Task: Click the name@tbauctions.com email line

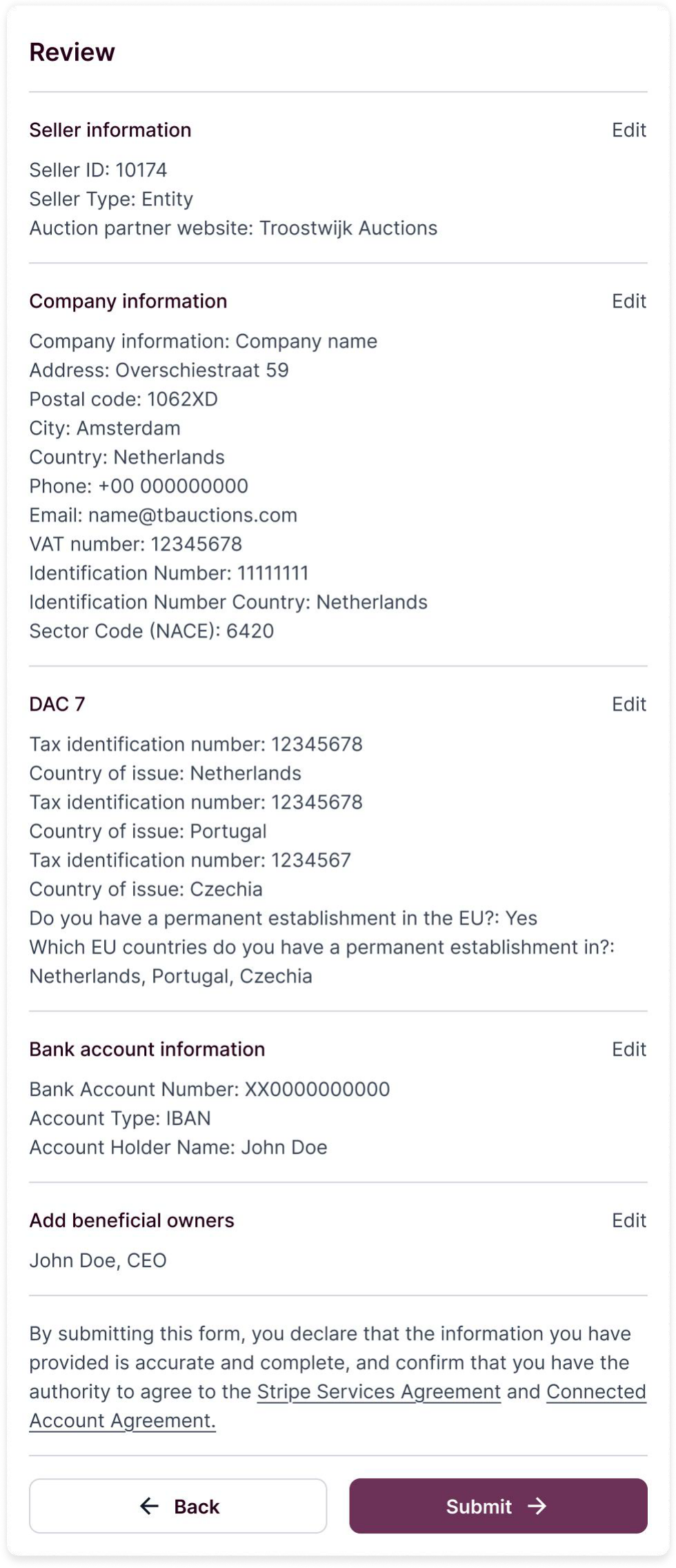Action: pos(163,515)
